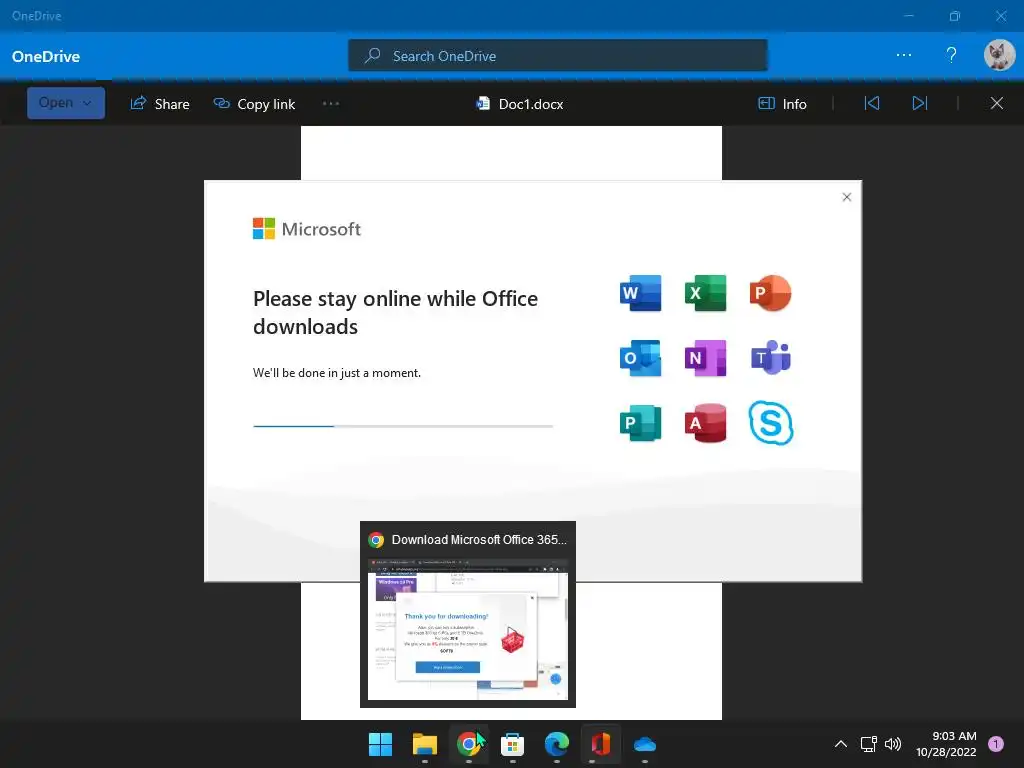Click the Chrome icon in the preview title
The width and height of the screenshot is (1024, 768).
click(x=376, y=539)
